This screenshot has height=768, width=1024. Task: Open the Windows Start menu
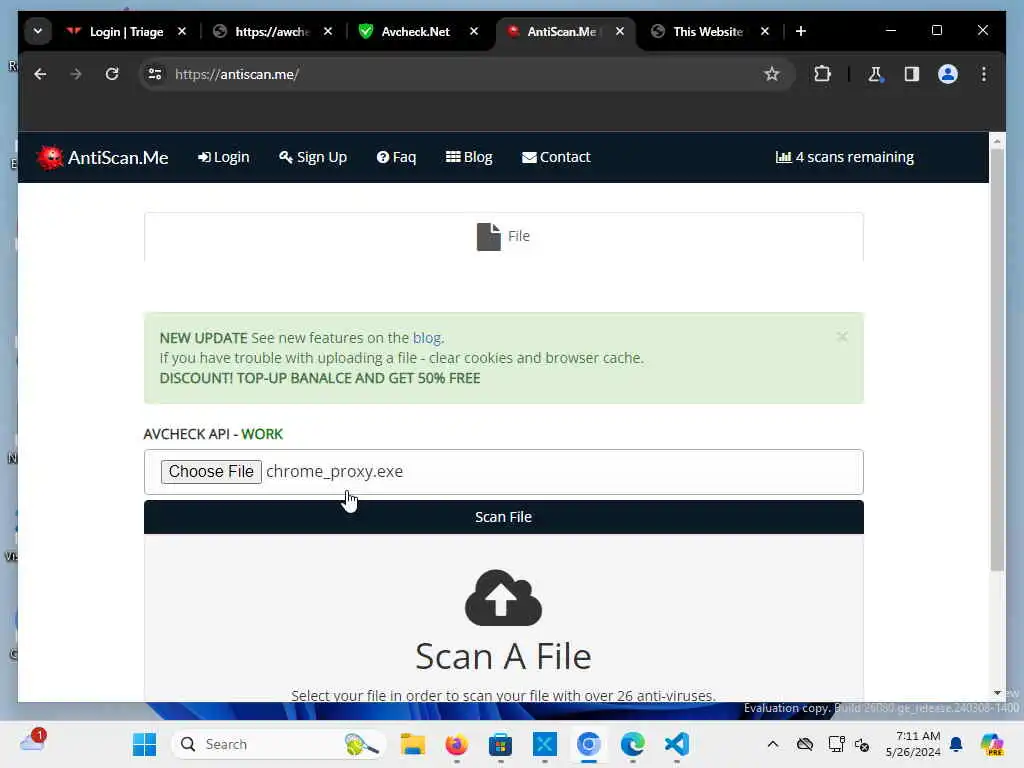pyautogui.click(x=144, y=744)
